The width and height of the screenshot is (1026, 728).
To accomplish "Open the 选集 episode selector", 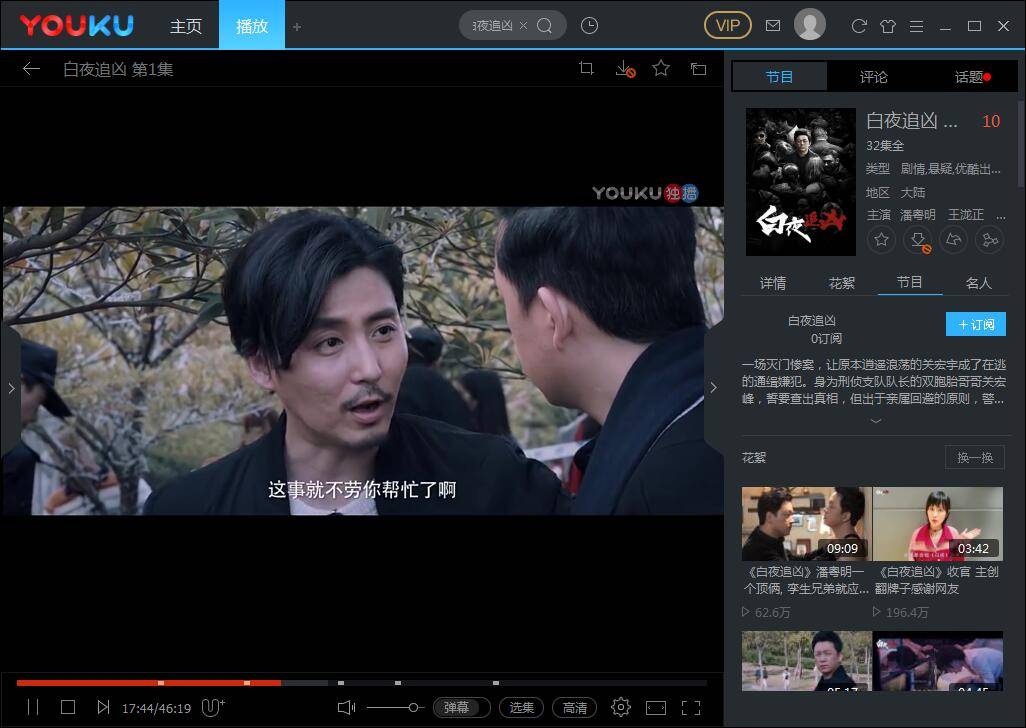I will click(522, 708).
